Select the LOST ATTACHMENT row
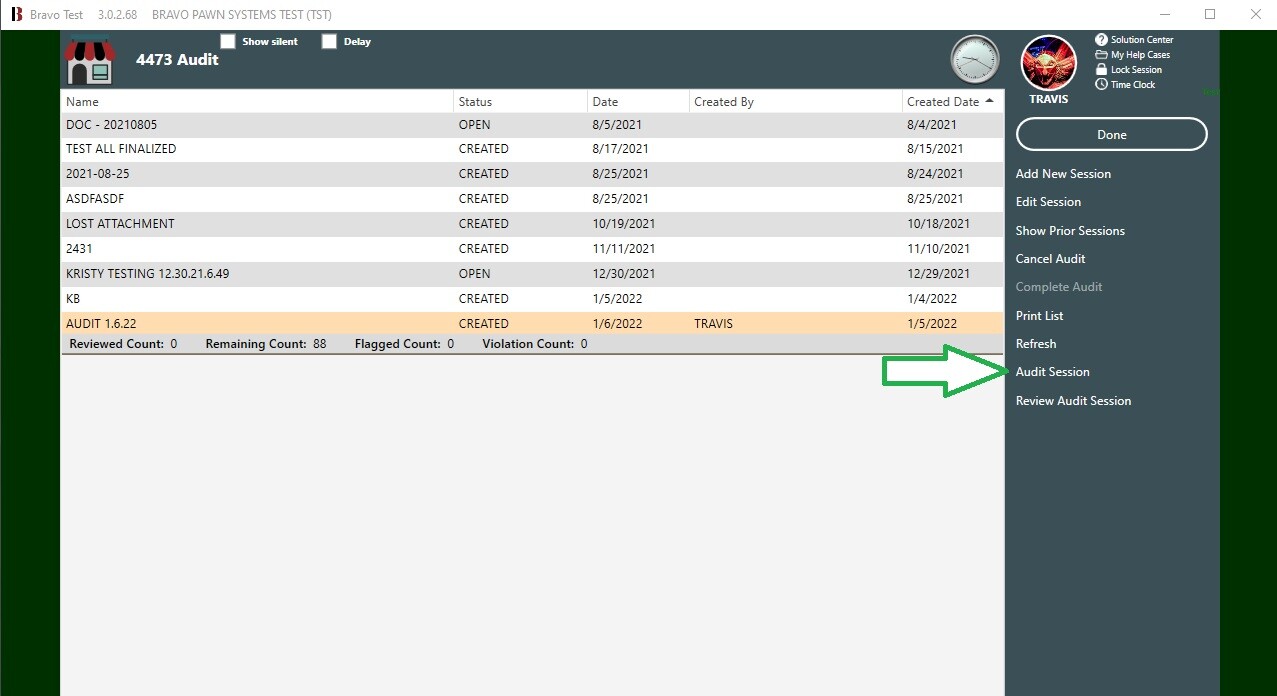Image resolution: width=1277 pixels, height=696 pixels. click(532, 224)
